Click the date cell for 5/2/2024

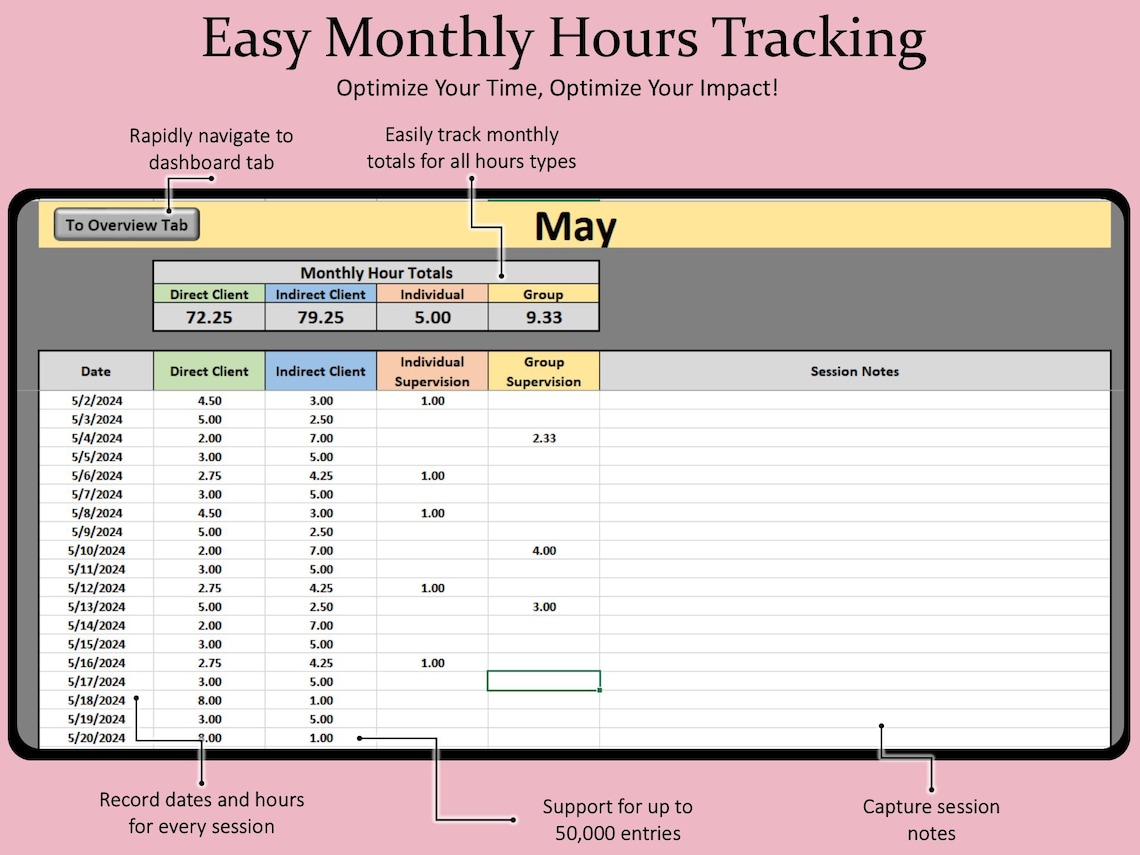pyautogui.click(x=95, y=400)
